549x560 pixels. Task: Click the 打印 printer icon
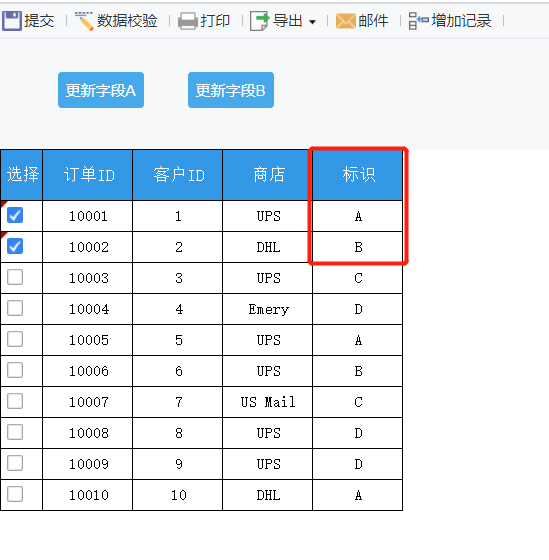click(188, 21)
